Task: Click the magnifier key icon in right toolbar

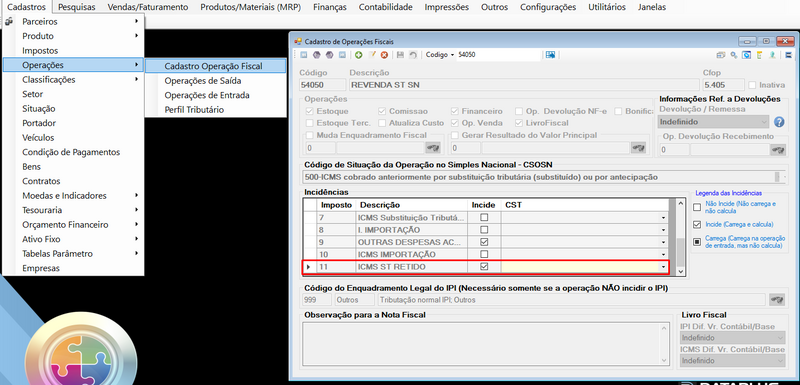Action: coord(734,55)
